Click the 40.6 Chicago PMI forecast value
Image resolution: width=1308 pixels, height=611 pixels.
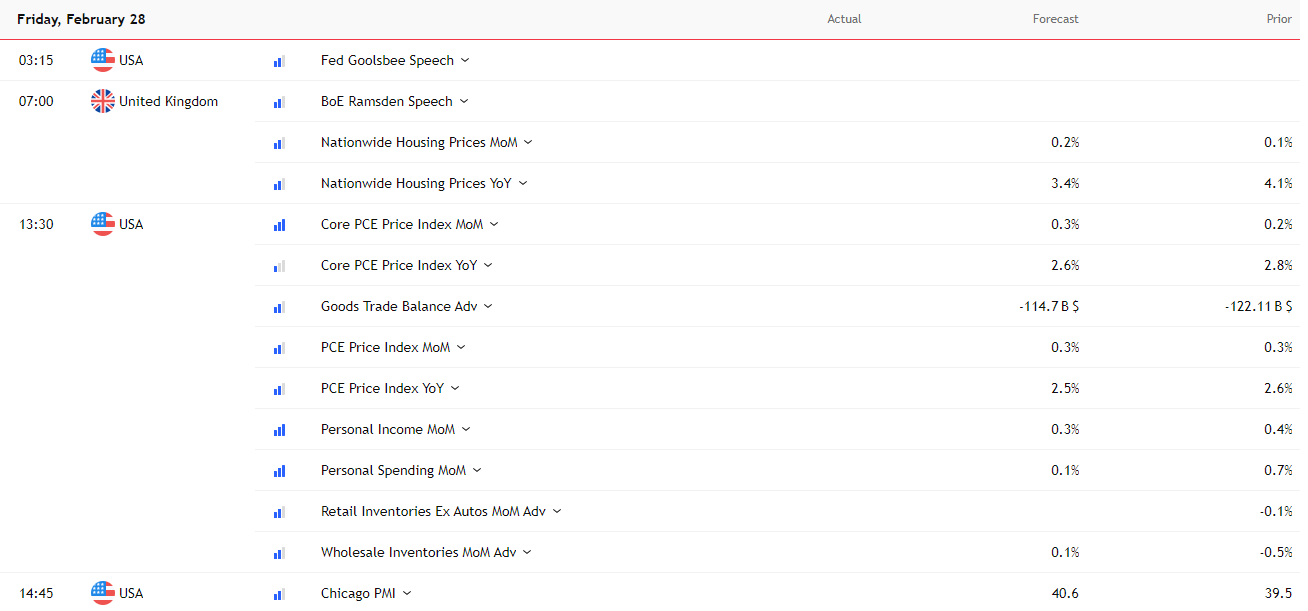pos(1066,593)
